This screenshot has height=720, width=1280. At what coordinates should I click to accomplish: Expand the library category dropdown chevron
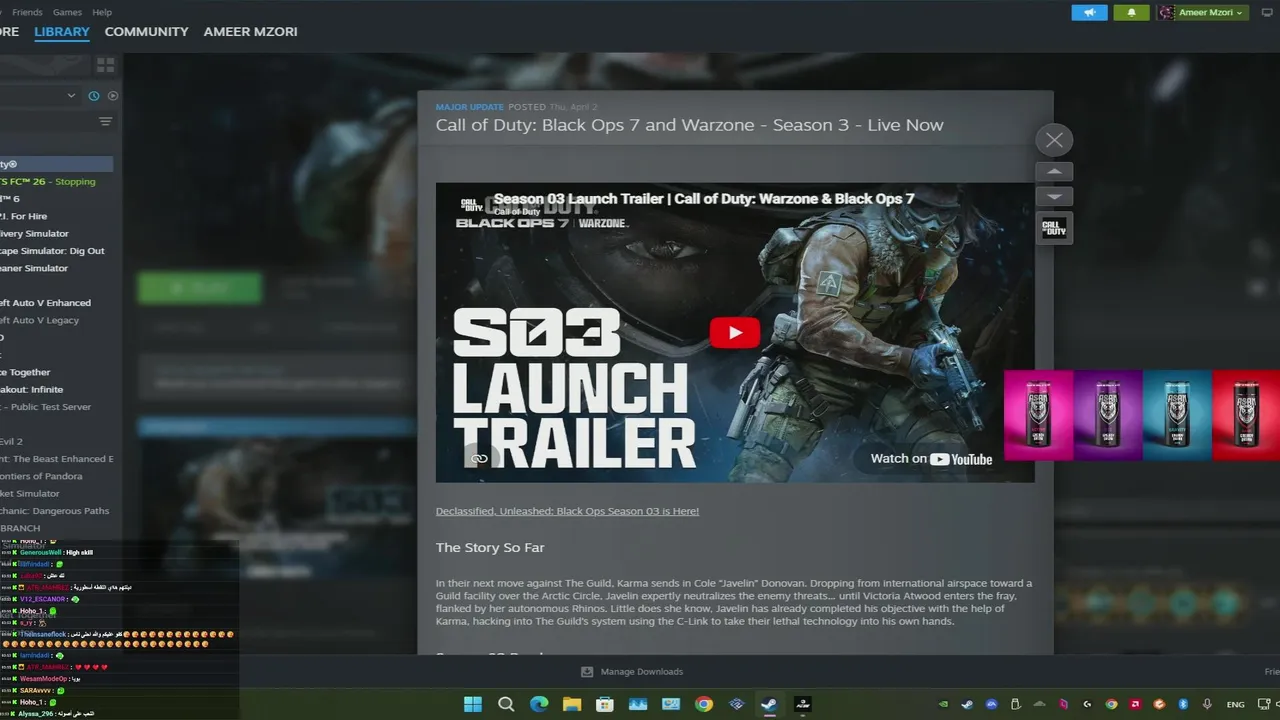[x=71, y=96]
